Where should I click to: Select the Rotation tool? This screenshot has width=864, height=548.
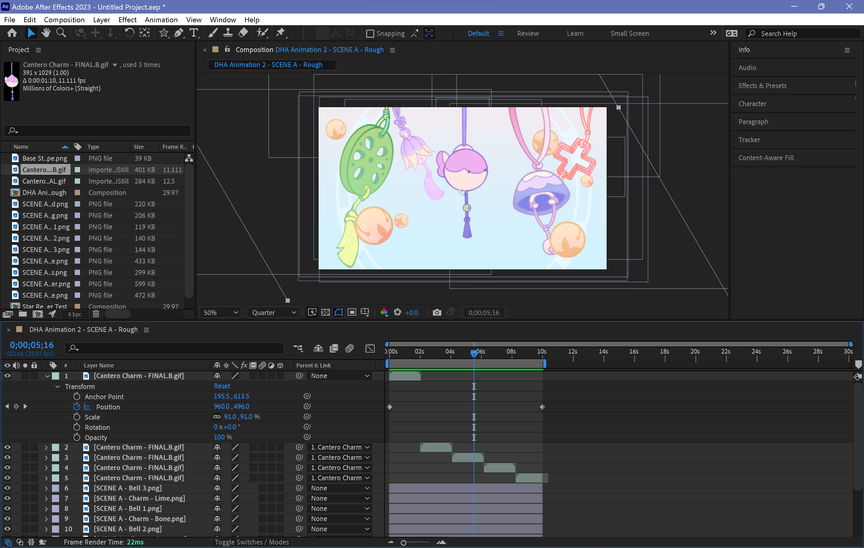129,33
